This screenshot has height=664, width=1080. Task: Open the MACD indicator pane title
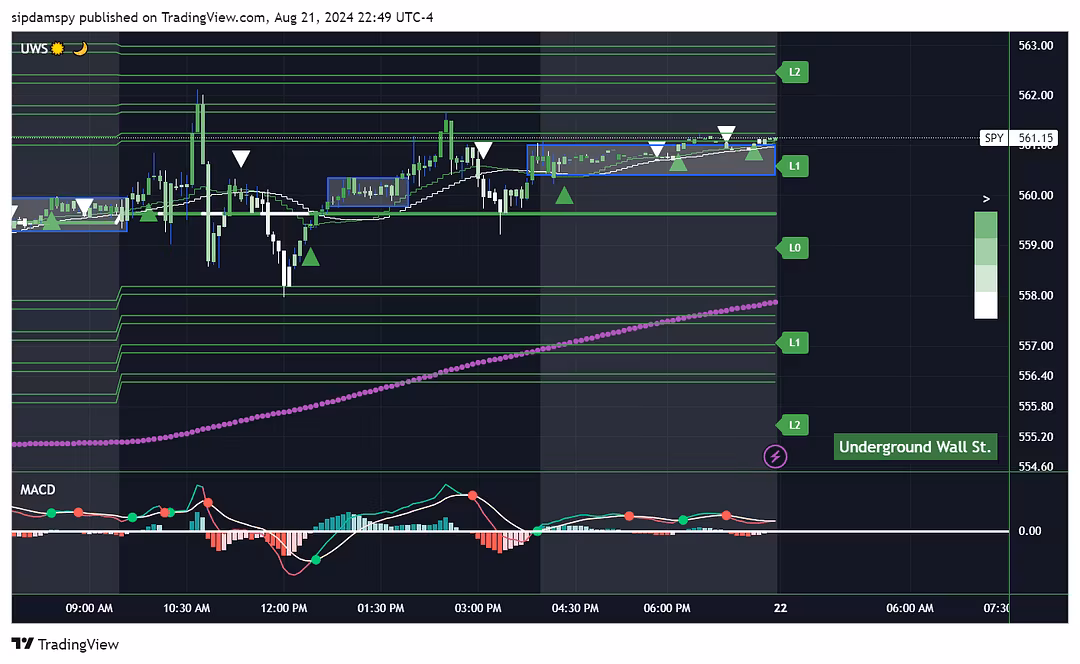[x=38, y=489]
